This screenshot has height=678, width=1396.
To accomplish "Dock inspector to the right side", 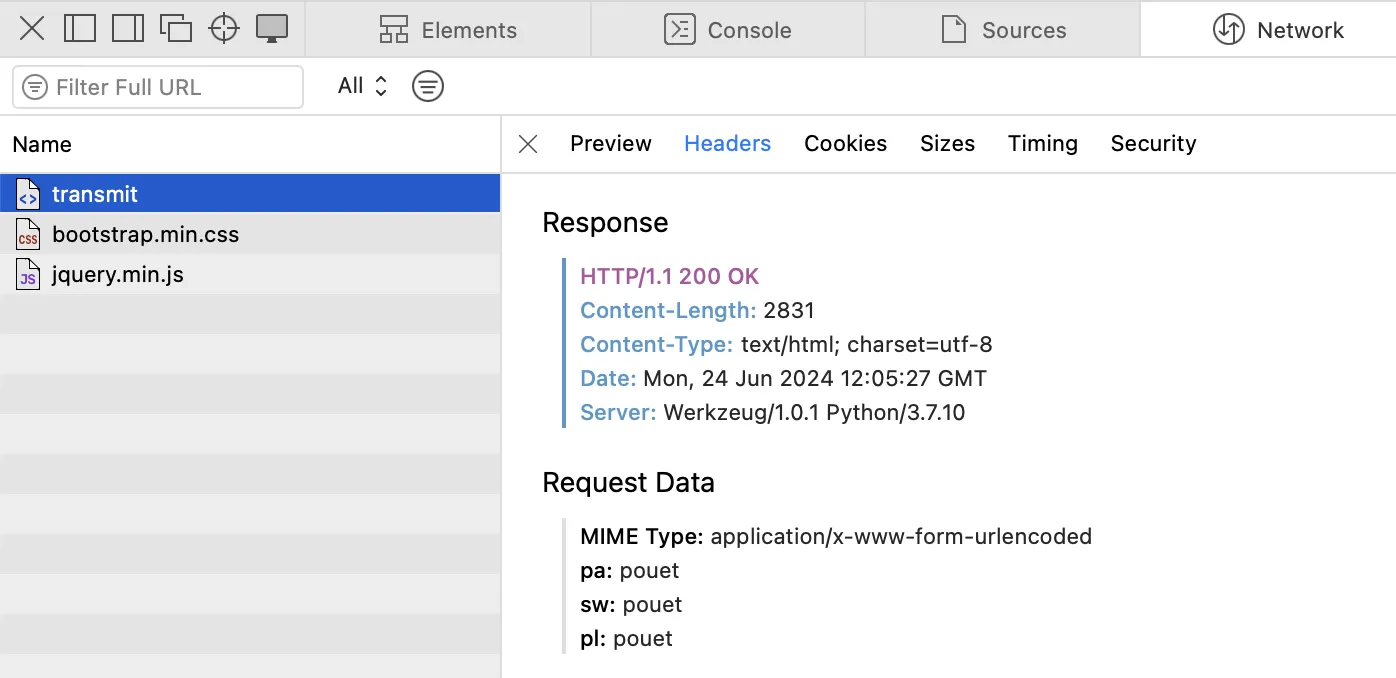I will 128,29.
